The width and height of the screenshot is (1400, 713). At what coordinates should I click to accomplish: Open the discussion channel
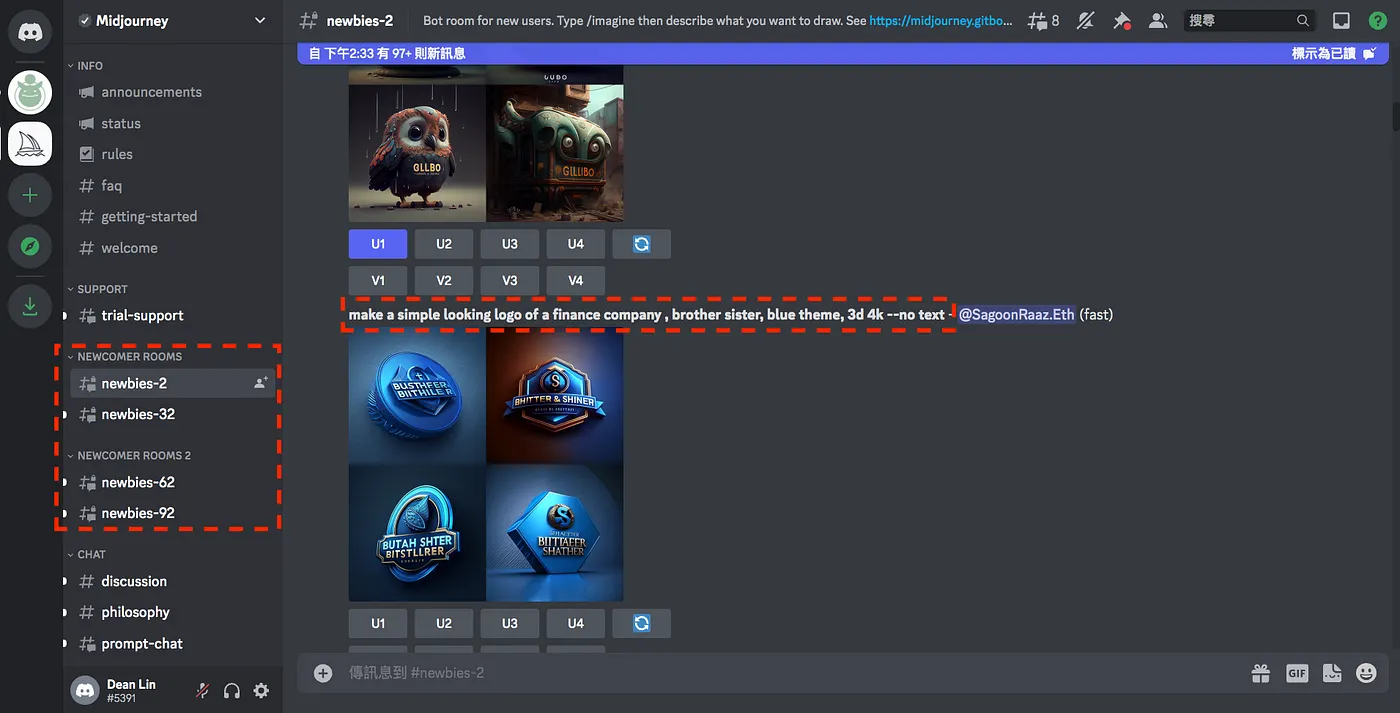point(173,581)
